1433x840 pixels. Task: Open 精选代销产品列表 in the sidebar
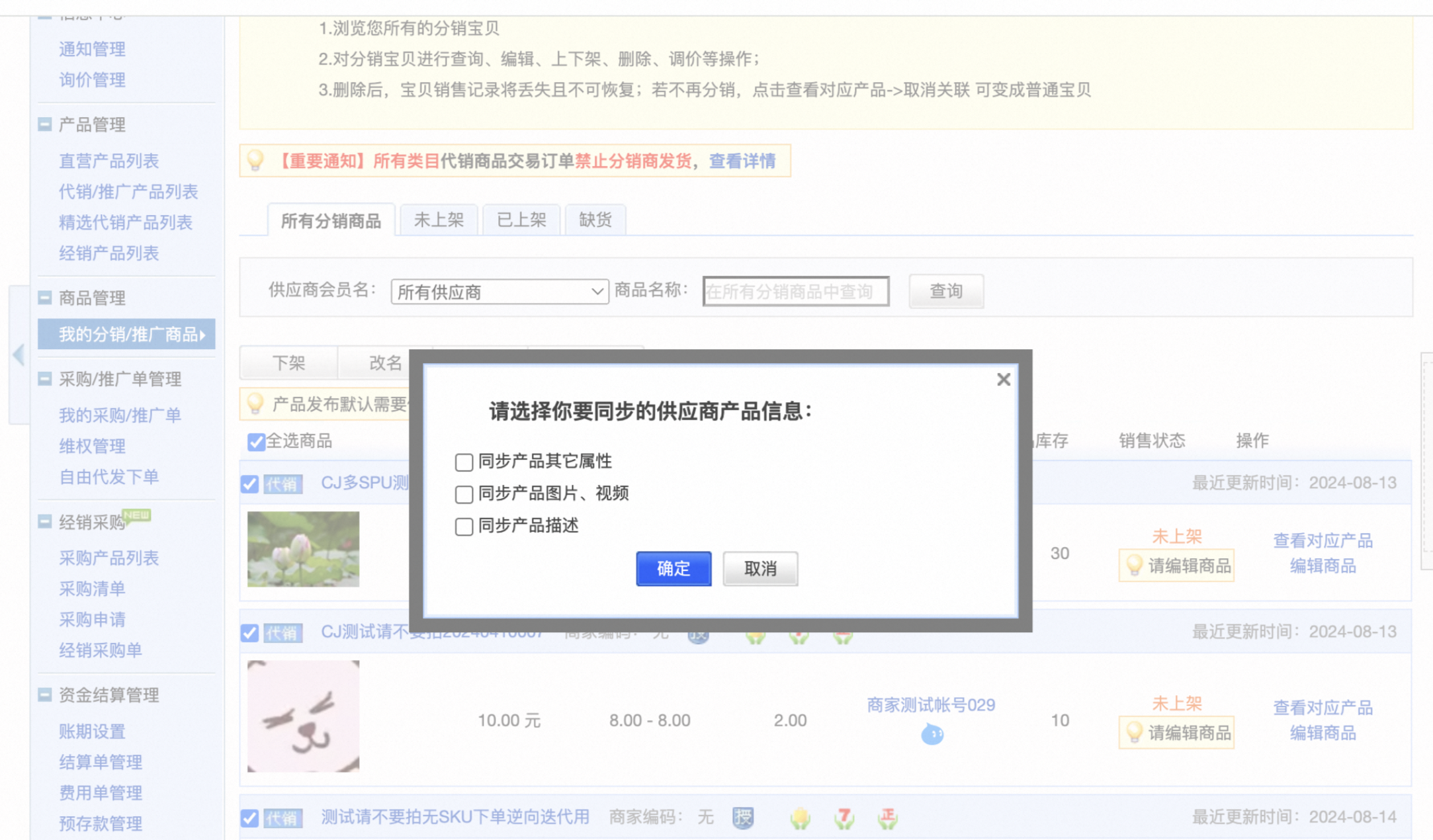(125, 222)
